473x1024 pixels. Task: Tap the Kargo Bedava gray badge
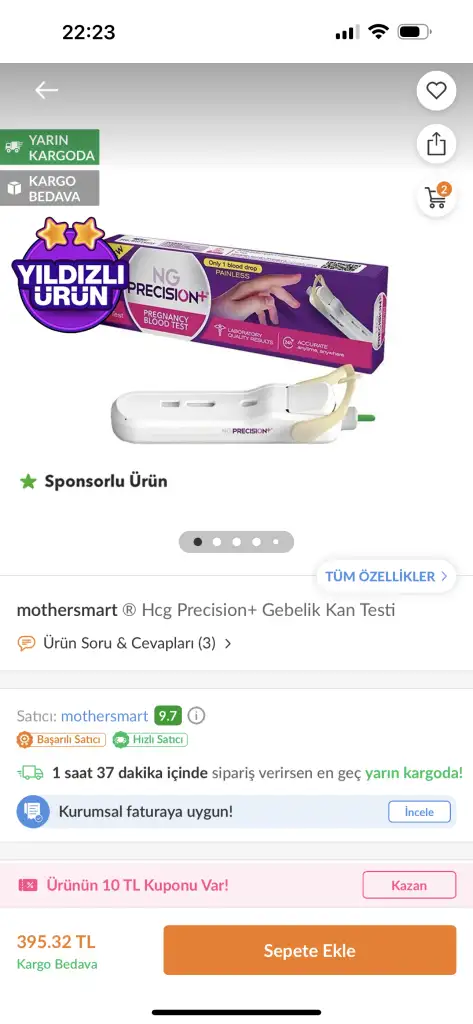(50, 189)
